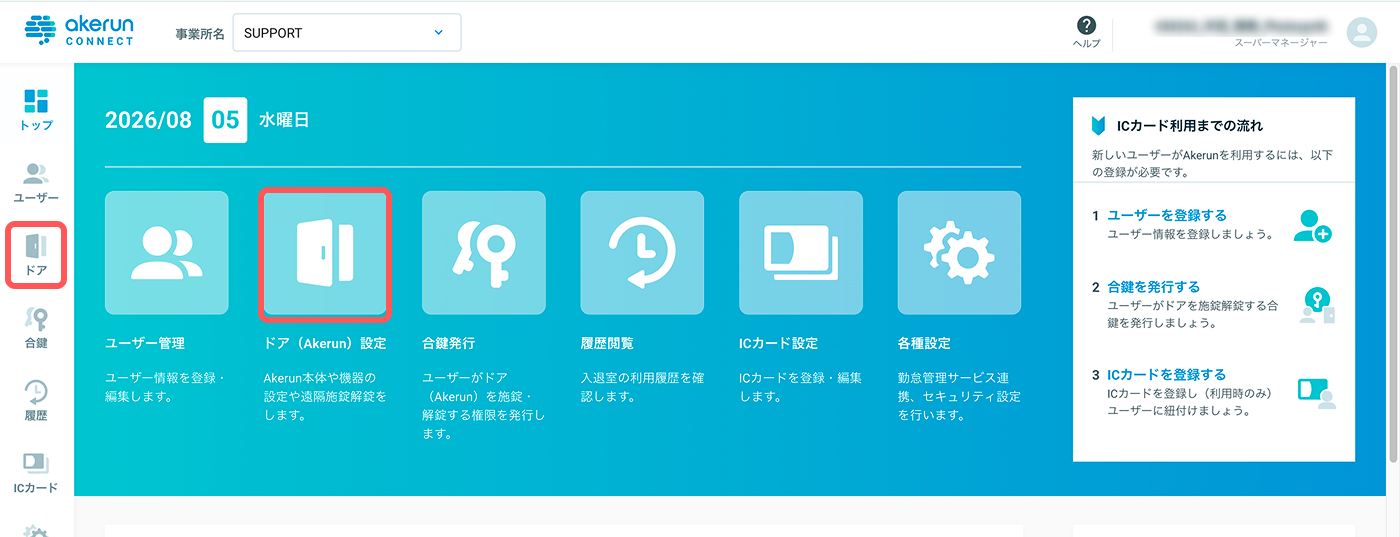Click the スーパーマネージャー role label
This screenshot has height=537, width=1400.
(x=1282, y=43)
